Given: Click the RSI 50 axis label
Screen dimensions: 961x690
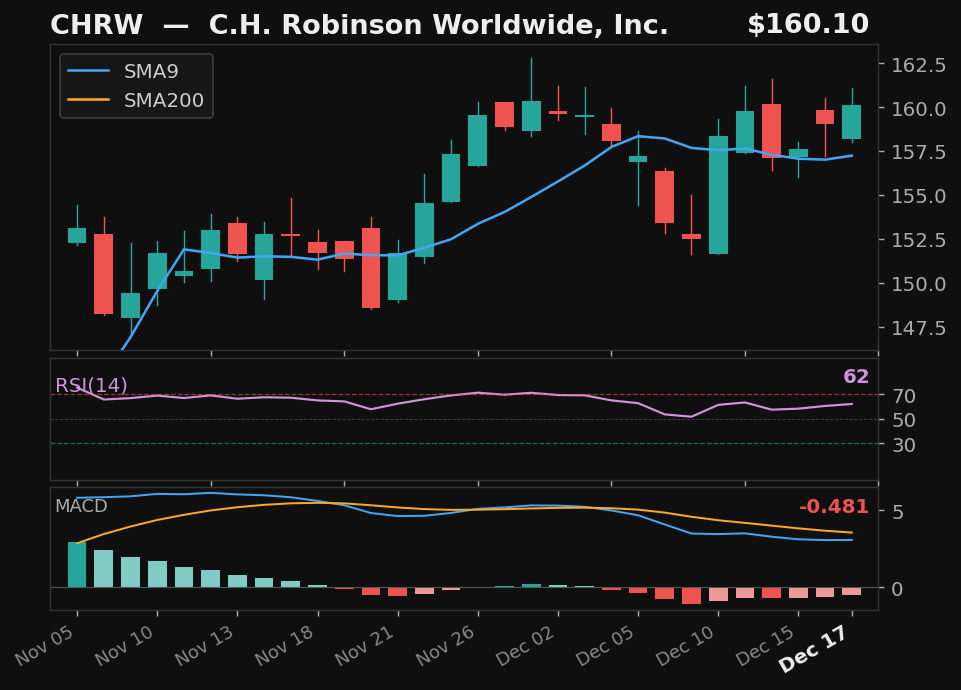Looking at the screenshot, I should (x=904, y=420).
